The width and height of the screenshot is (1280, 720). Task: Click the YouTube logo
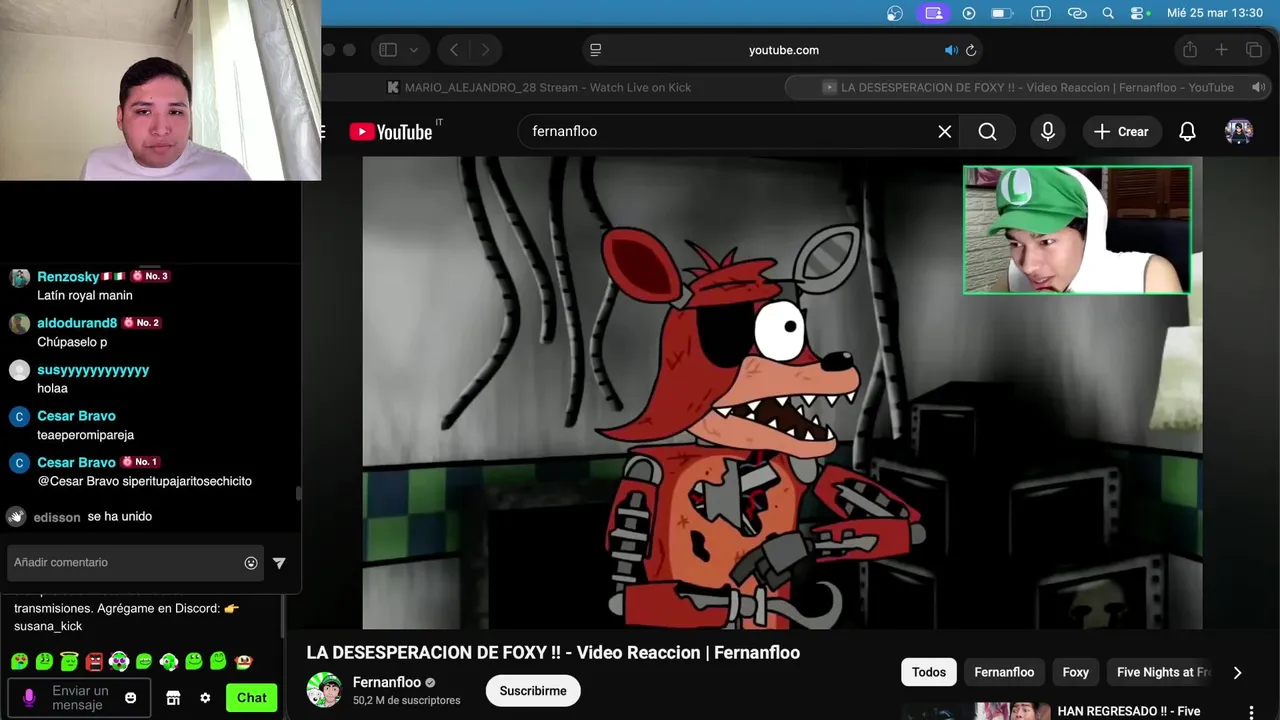pyautogui.click(x=391, y=132)
